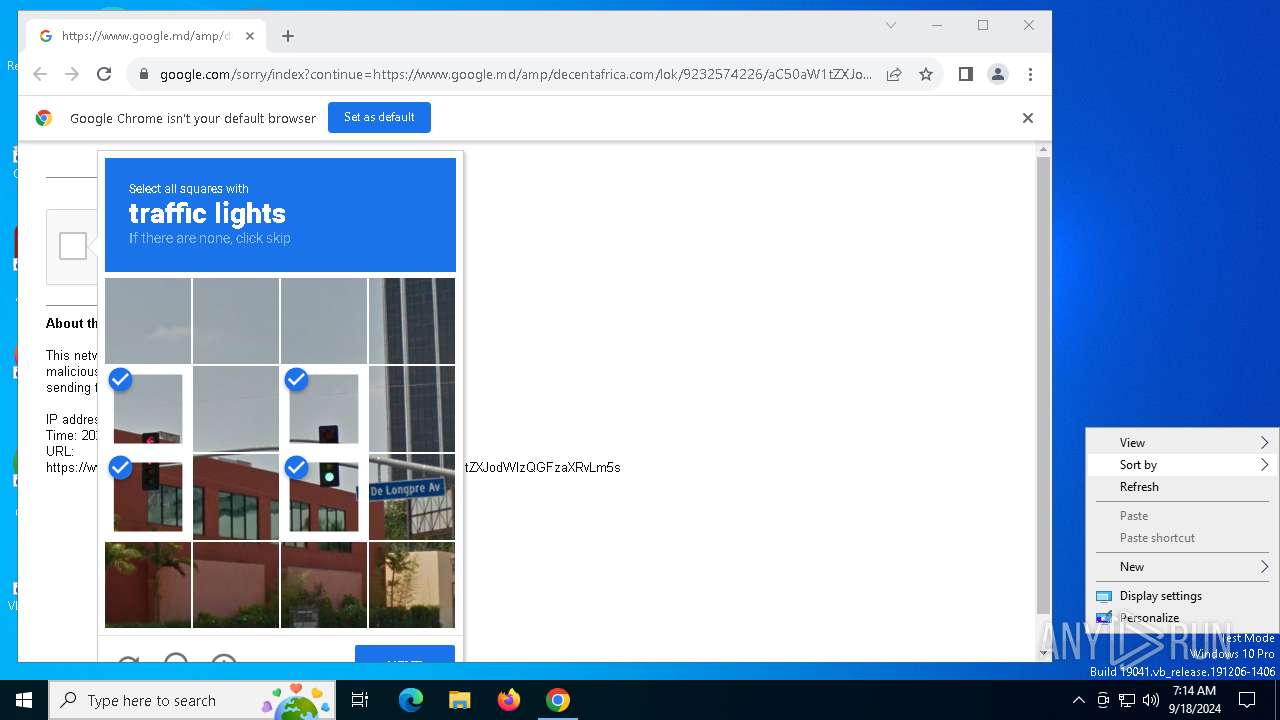Click the Chrome back arrow
1280x720 pixels.
[x=40, y=74]
